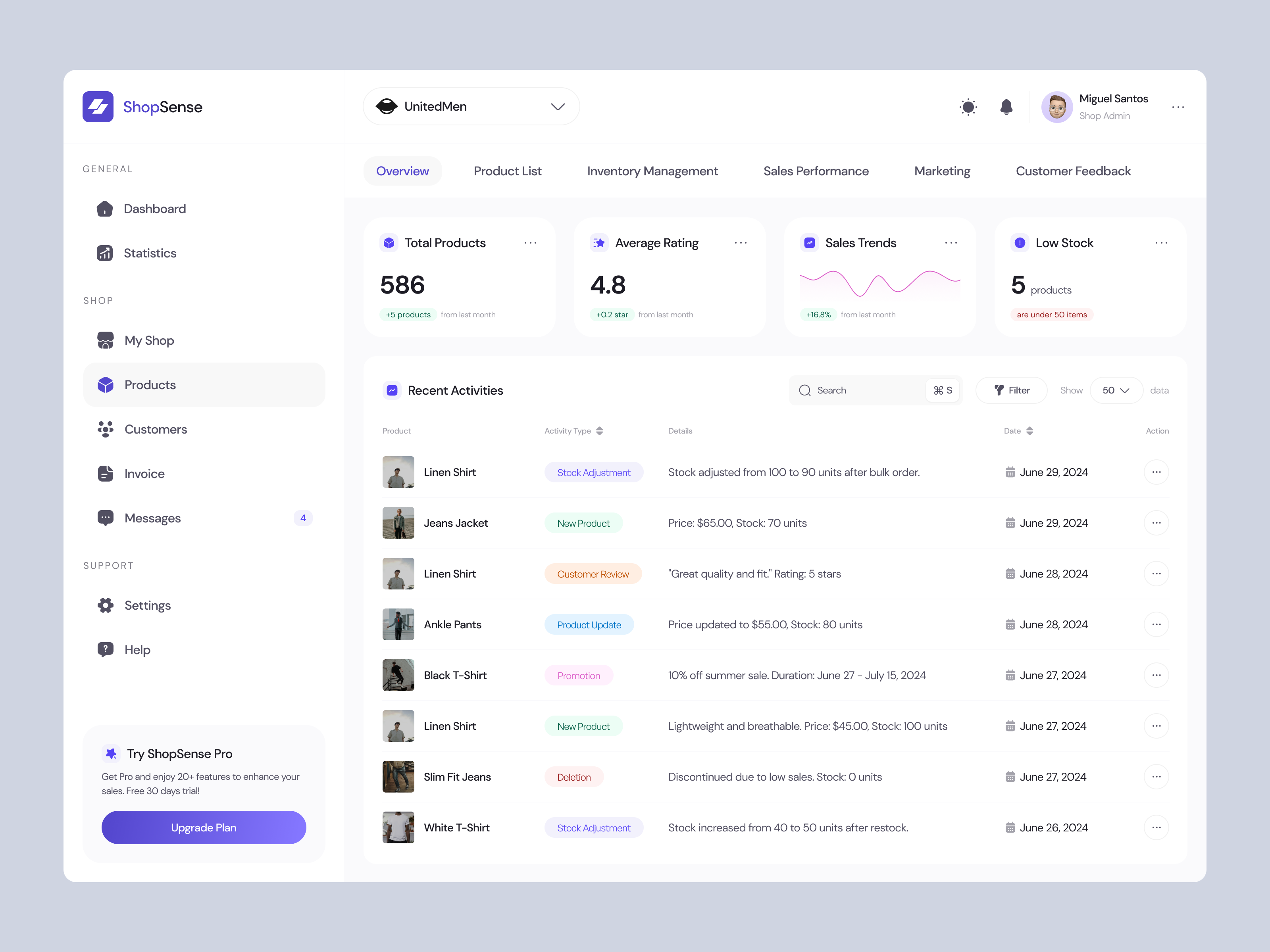Open options menu on Total Products card
1270x952 pixels.
(531, 242)
